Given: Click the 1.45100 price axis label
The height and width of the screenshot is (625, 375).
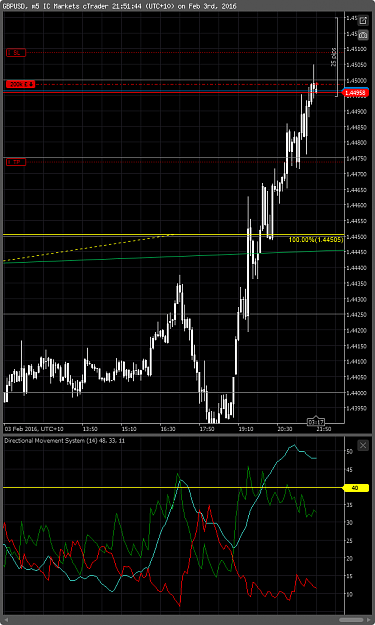Looking at the screenshot, I should (x=356, y=49).
